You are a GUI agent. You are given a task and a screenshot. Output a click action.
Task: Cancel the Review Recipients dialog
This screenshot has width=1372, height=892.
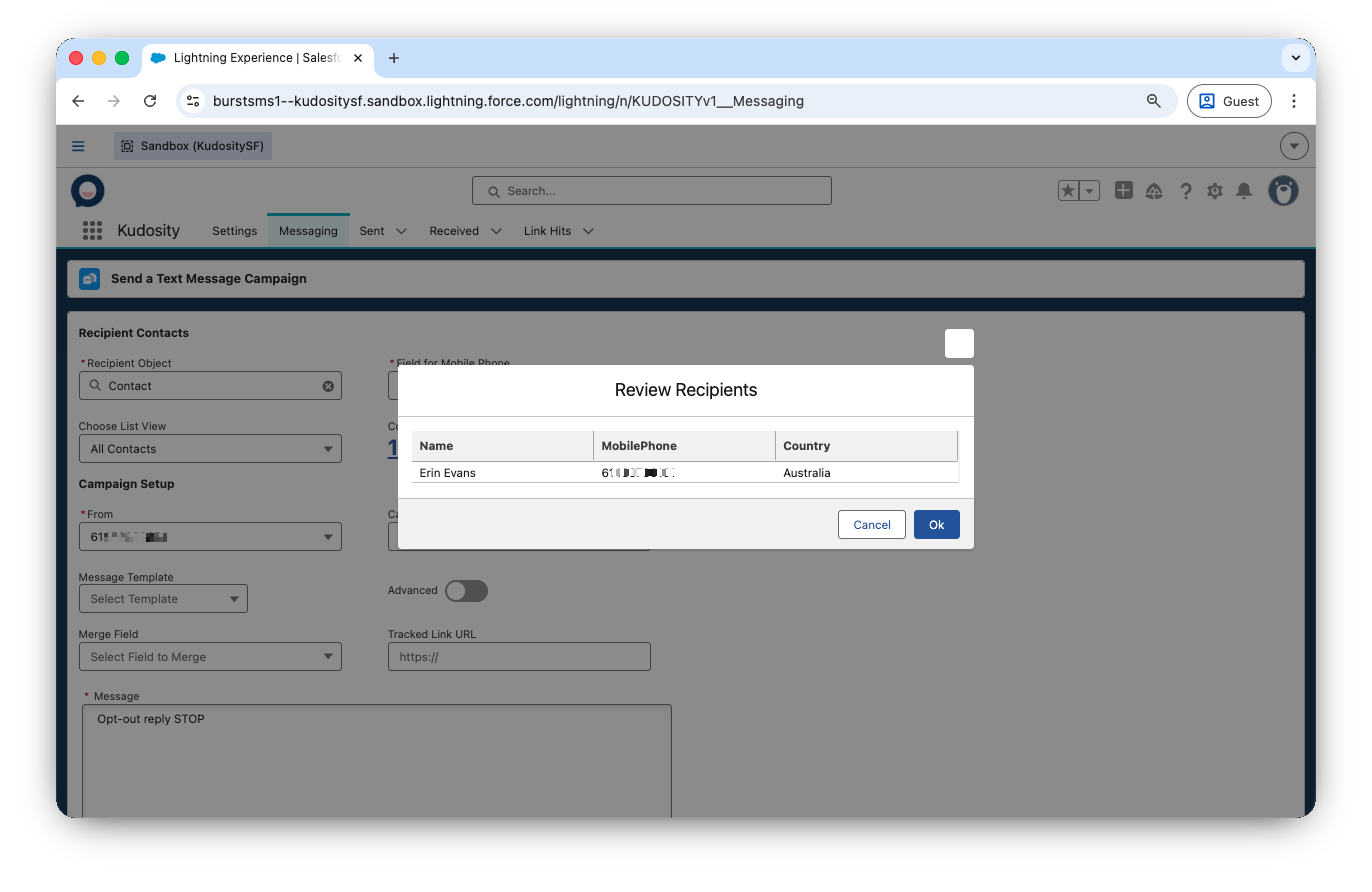871,525
